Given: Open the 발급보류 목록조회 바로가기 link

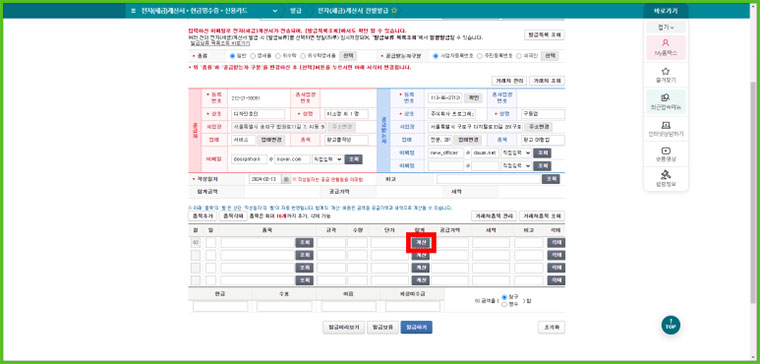Looking at the screenshot, I should click(220, 43).
